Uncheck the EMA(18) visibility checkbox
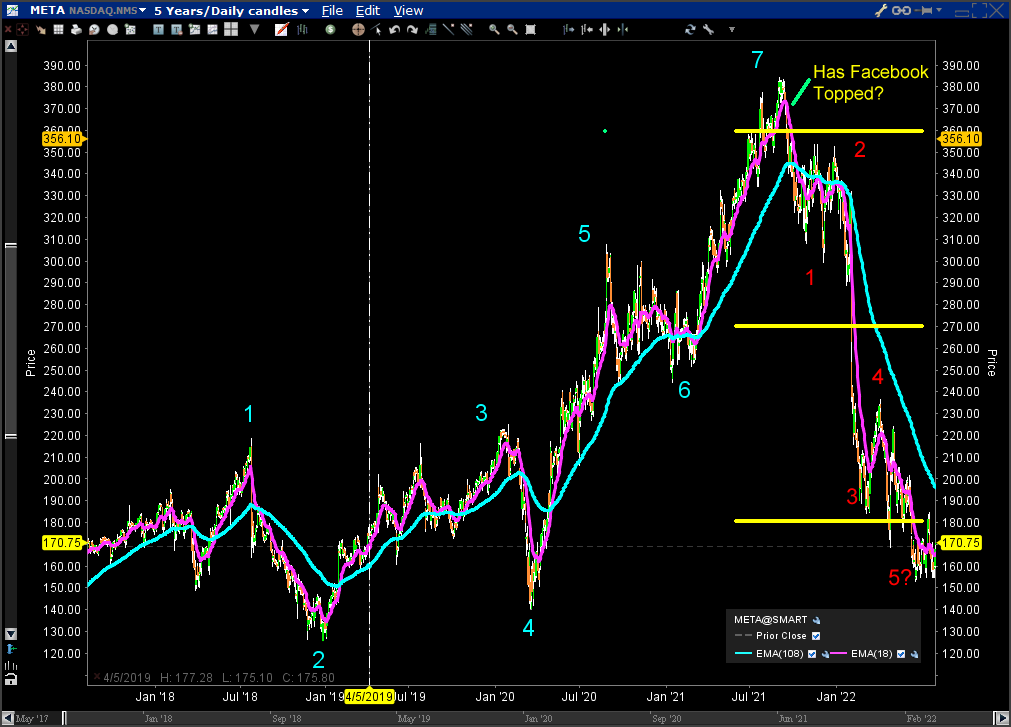The width and height of the screenshot is (1011, 727). click(x=901, y=654)
